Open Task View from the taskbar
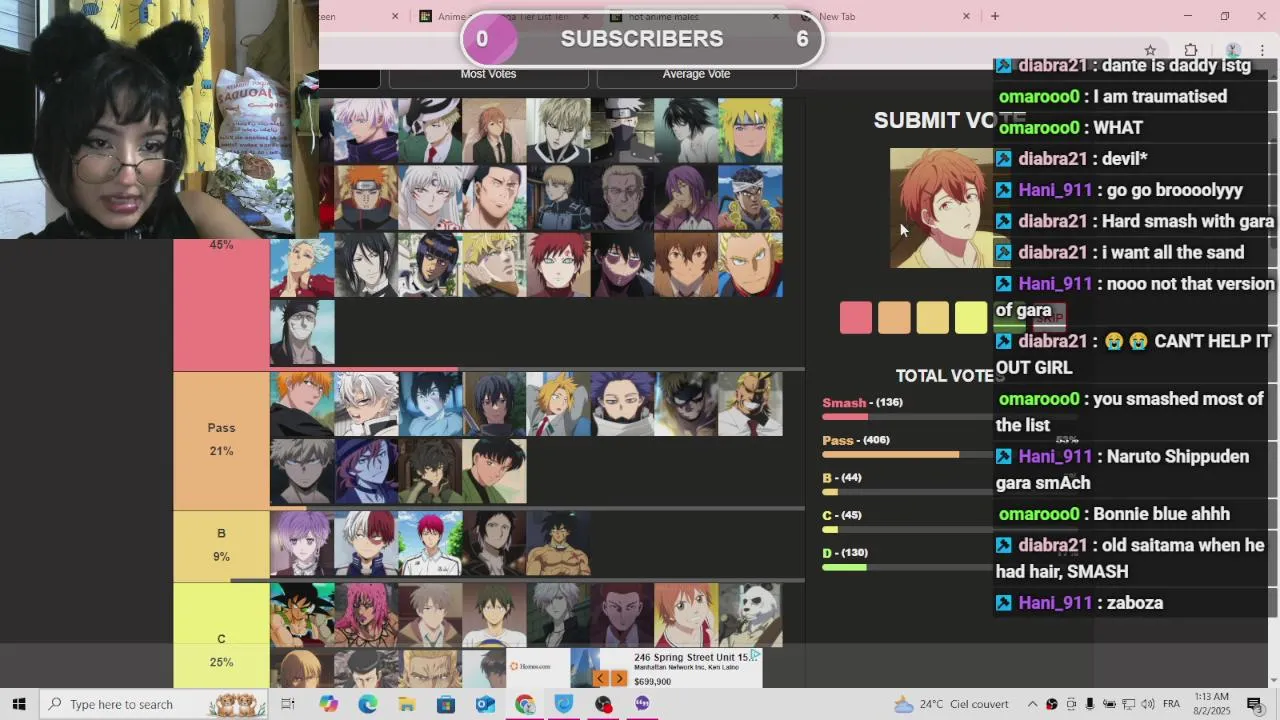Viewport: 1280px width, 720px height. [x=288, y=704]
